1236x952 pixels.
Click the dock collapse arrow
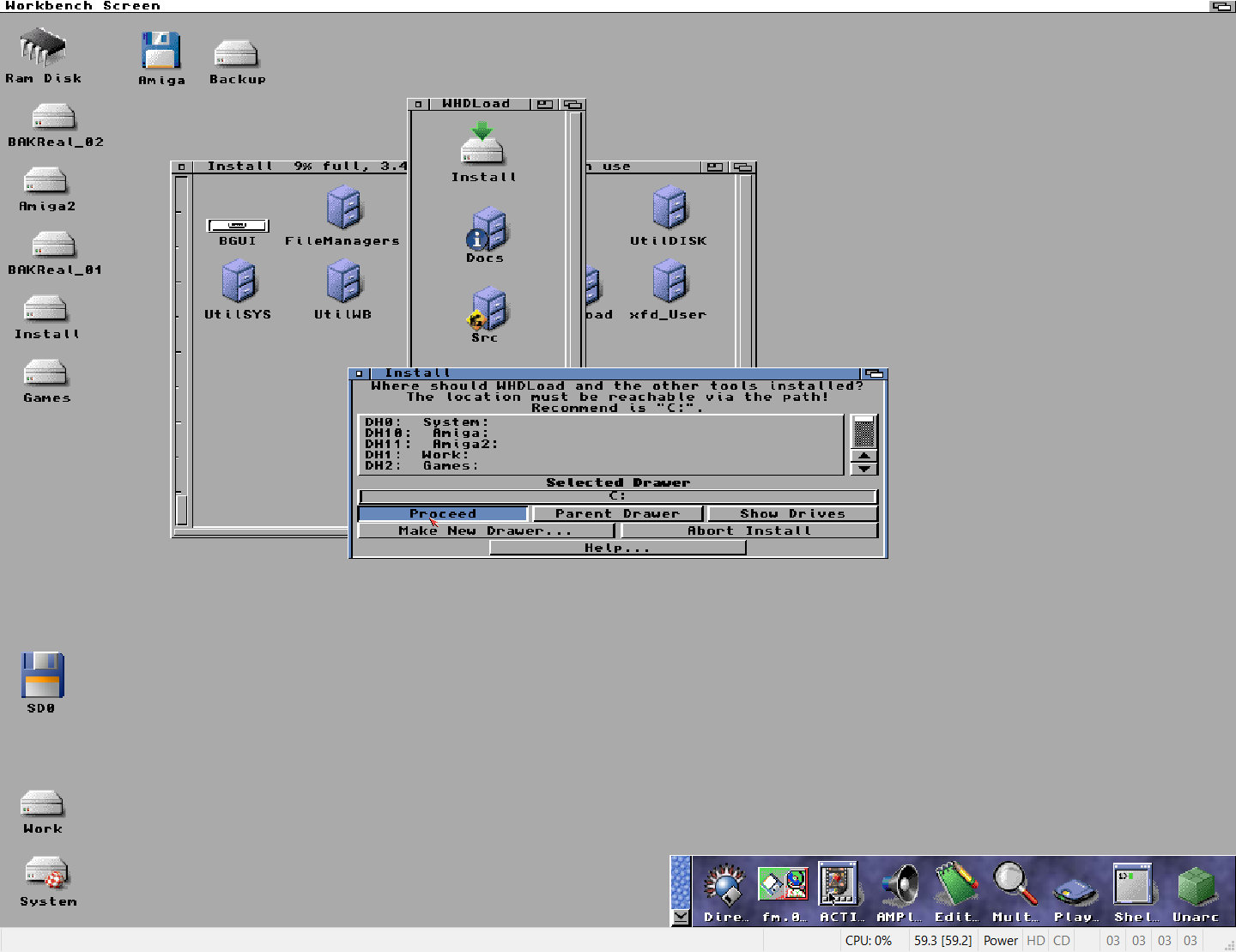pos(681,917)
